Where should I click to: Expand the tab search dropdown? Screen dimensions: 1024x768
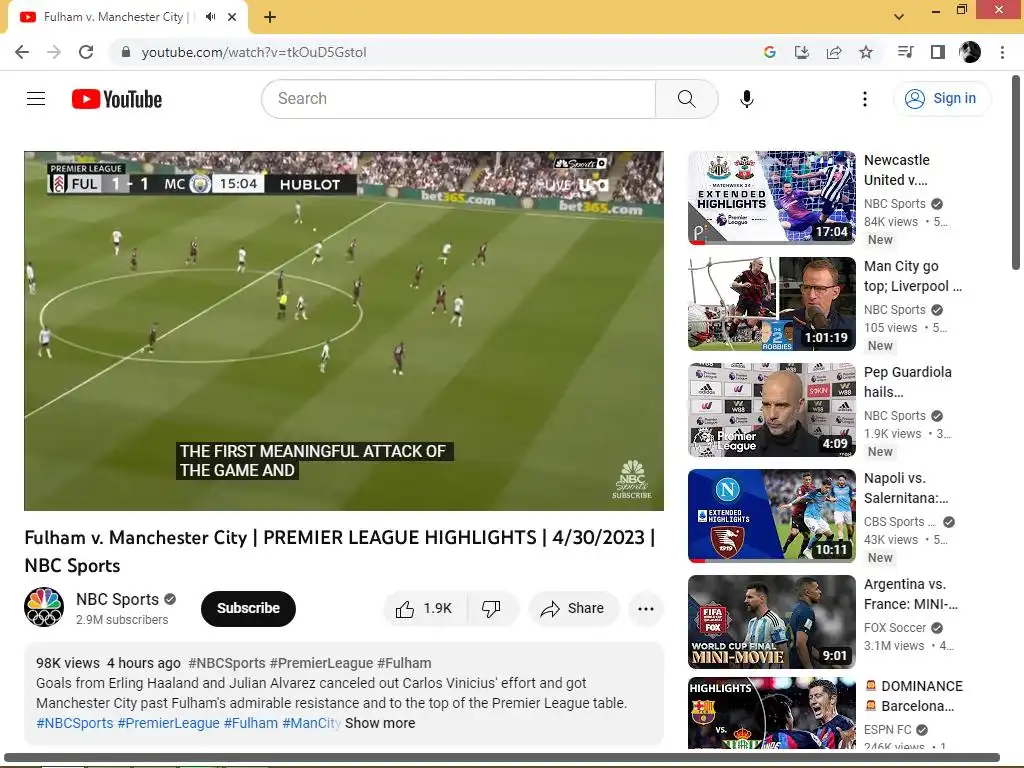click(899, 17)
